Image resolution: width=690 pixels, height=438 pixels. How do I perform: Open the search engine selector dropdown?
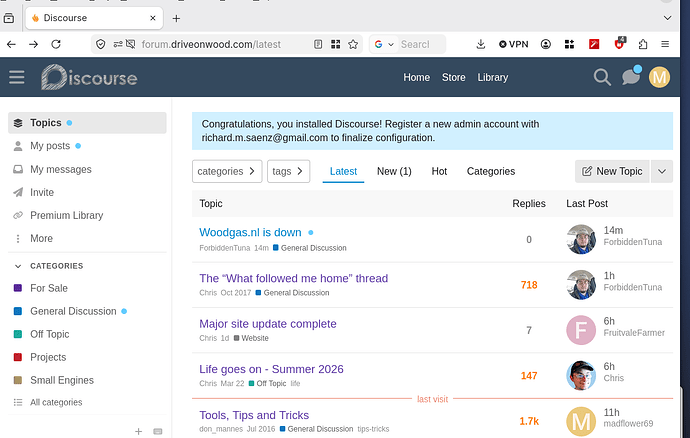point(384,44)
